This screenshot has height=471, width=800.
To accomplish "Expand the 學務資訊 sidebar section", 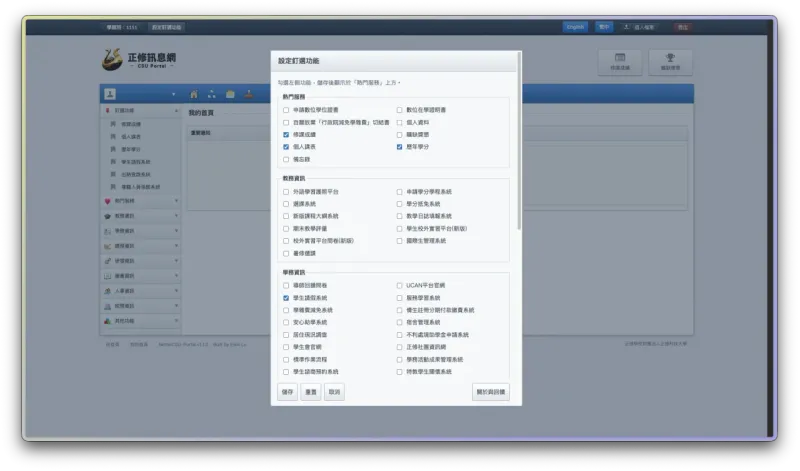I will pos(141,231).
